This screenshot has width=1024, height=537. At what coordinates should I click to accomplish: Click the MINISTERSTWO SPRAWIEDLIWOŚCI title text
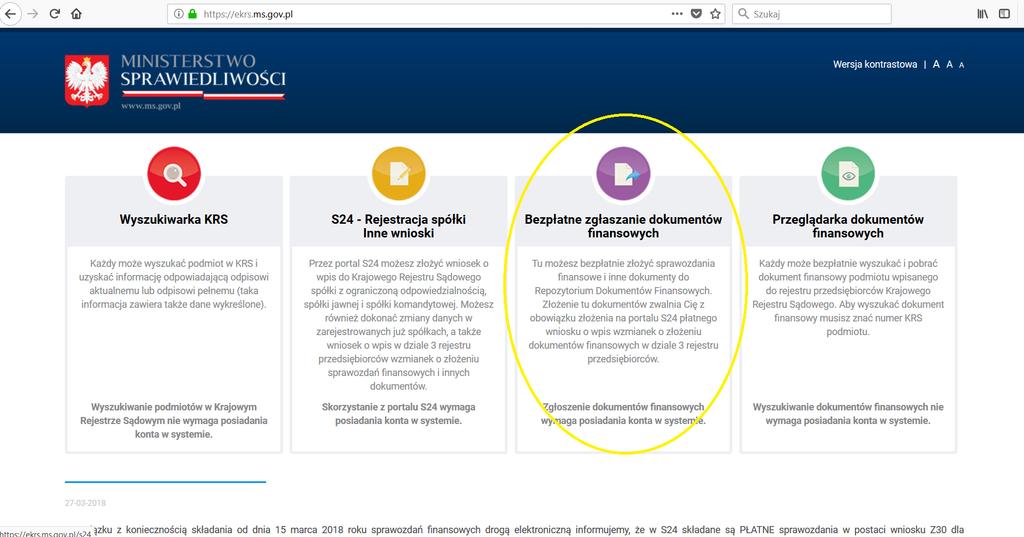point(203,71)
